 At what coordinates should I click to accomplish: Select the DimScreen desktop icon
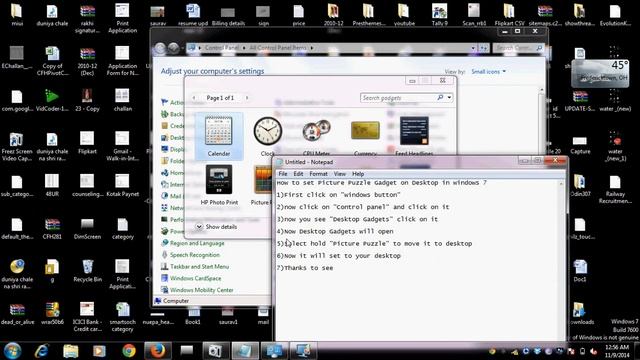[87, 229]
